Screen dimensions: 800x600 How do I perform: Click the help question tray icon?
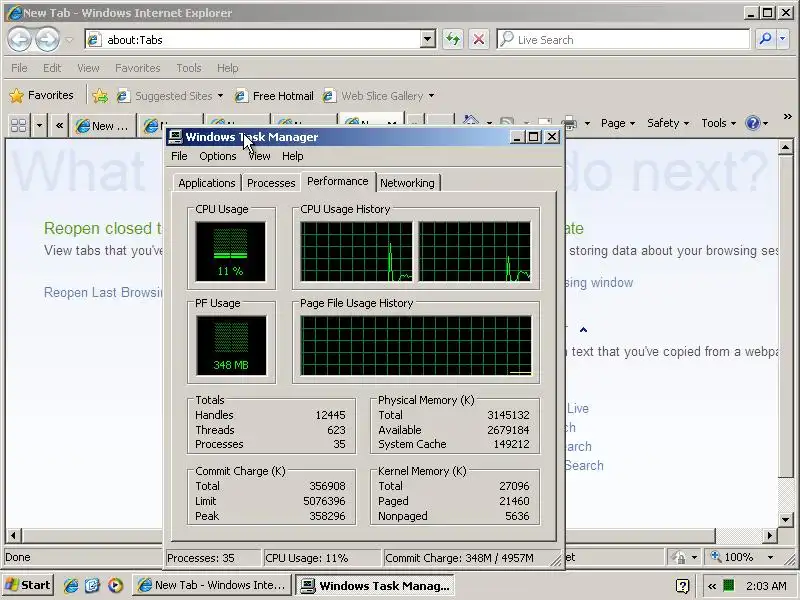point(682,586)
